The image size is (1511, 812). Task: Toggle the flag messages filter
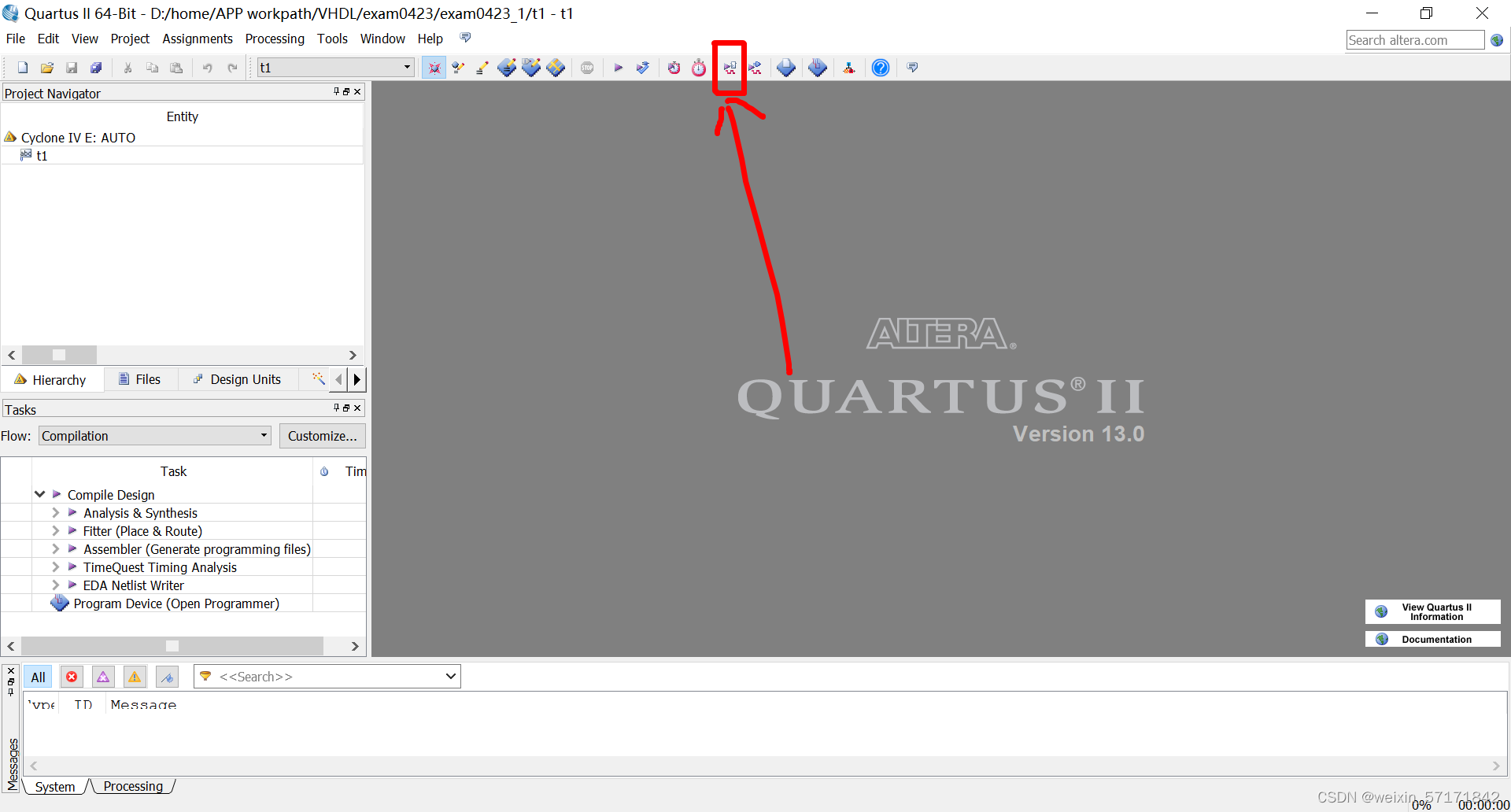pos(167,677)
